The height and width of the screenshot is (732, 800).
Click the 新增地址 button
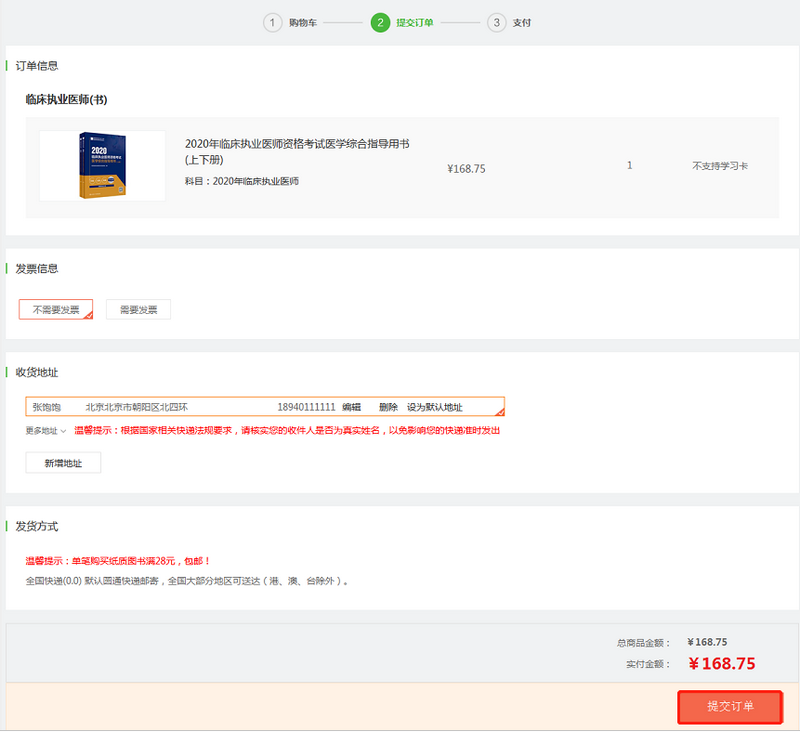point(63,463)
